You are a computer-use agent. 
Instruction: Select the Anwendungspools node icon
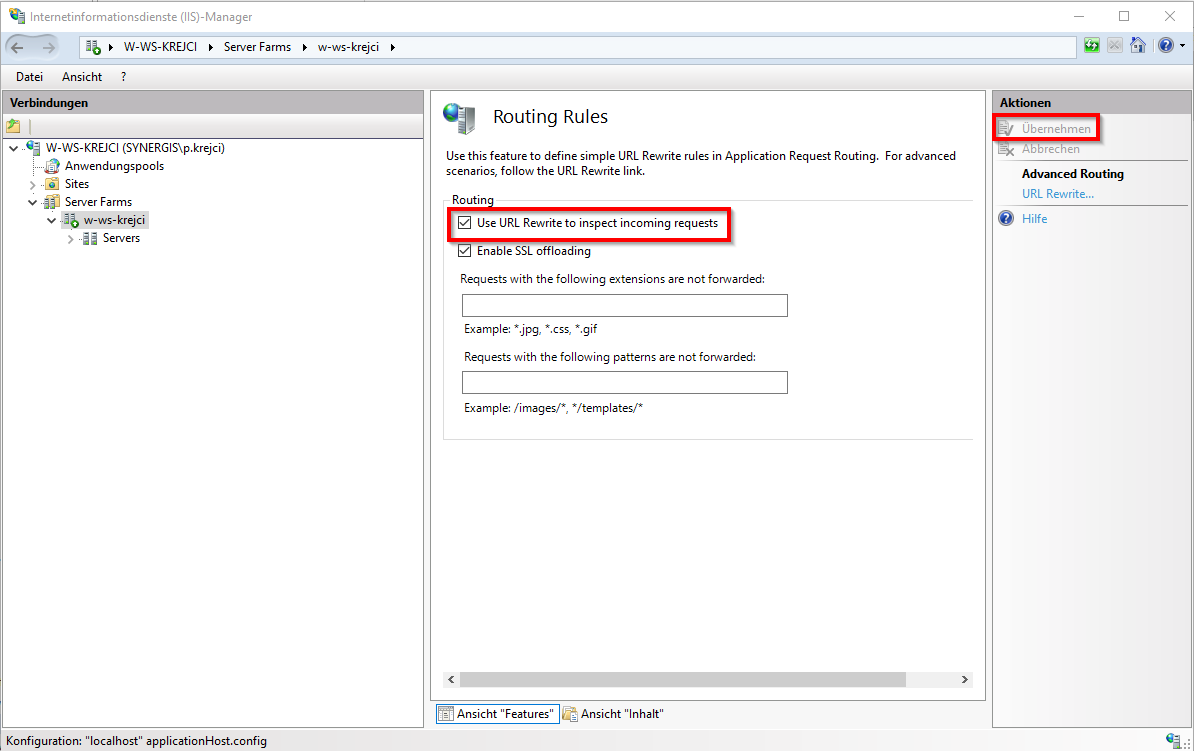click(x=52, y=165)
